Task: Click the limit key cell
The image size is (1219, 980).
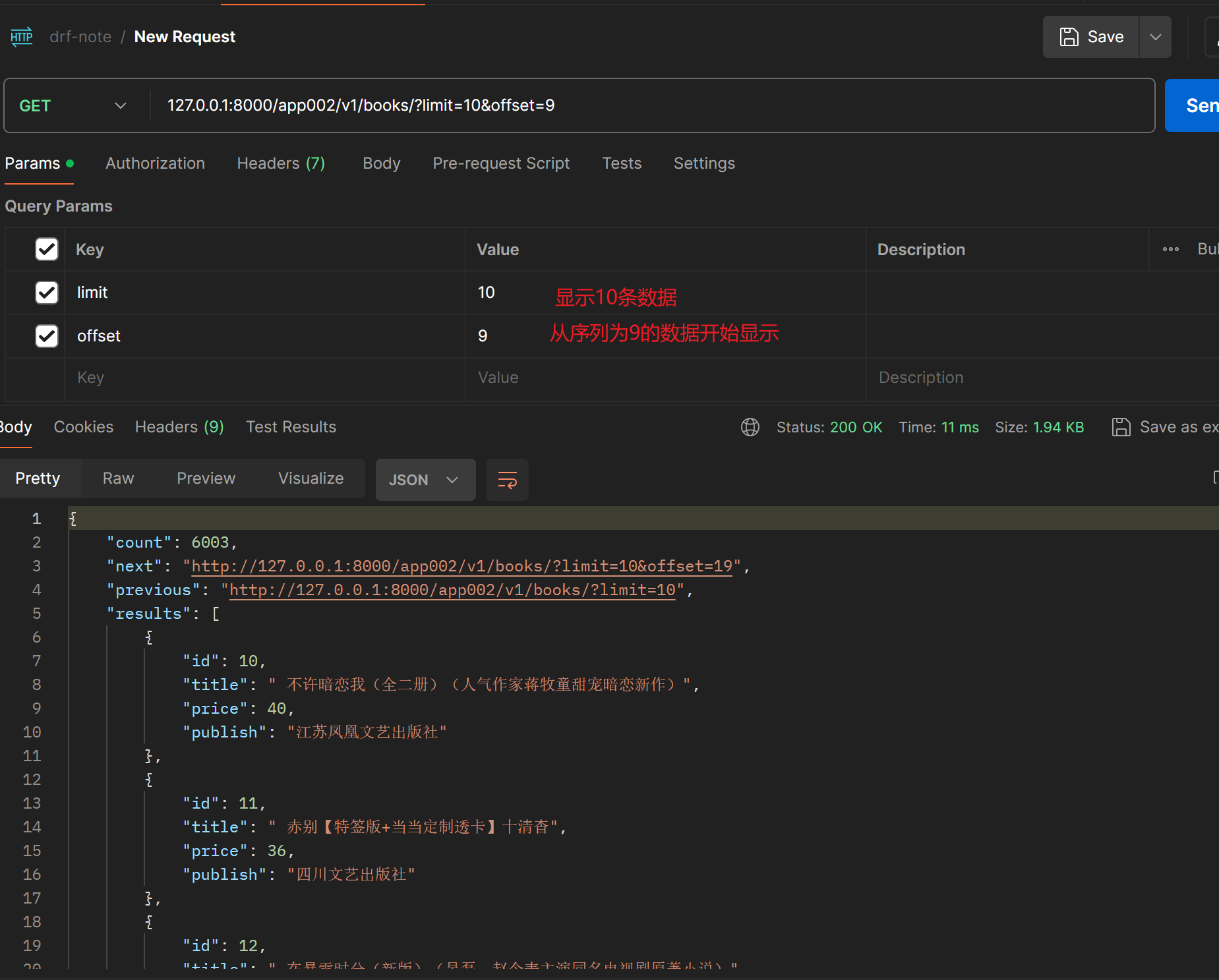Action: (265, 293)
